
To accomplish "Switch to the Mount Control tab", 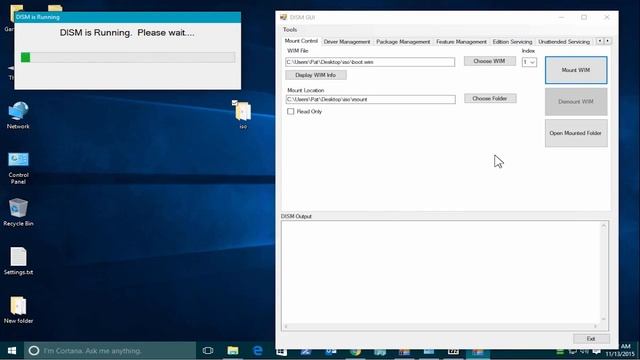I will [x=301, y=41].
